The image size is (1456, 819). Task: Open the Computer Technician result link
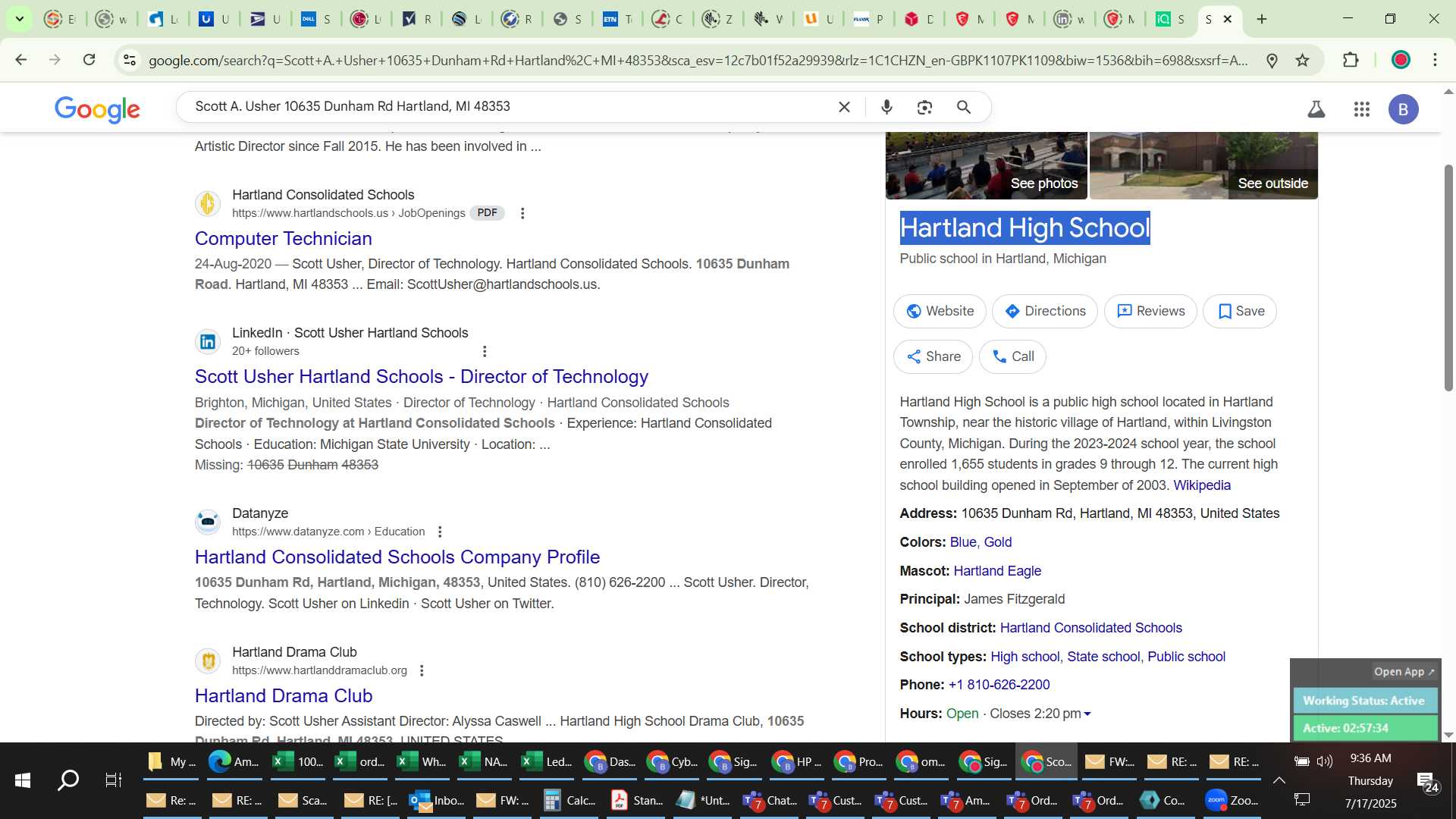tap(283, 238)
